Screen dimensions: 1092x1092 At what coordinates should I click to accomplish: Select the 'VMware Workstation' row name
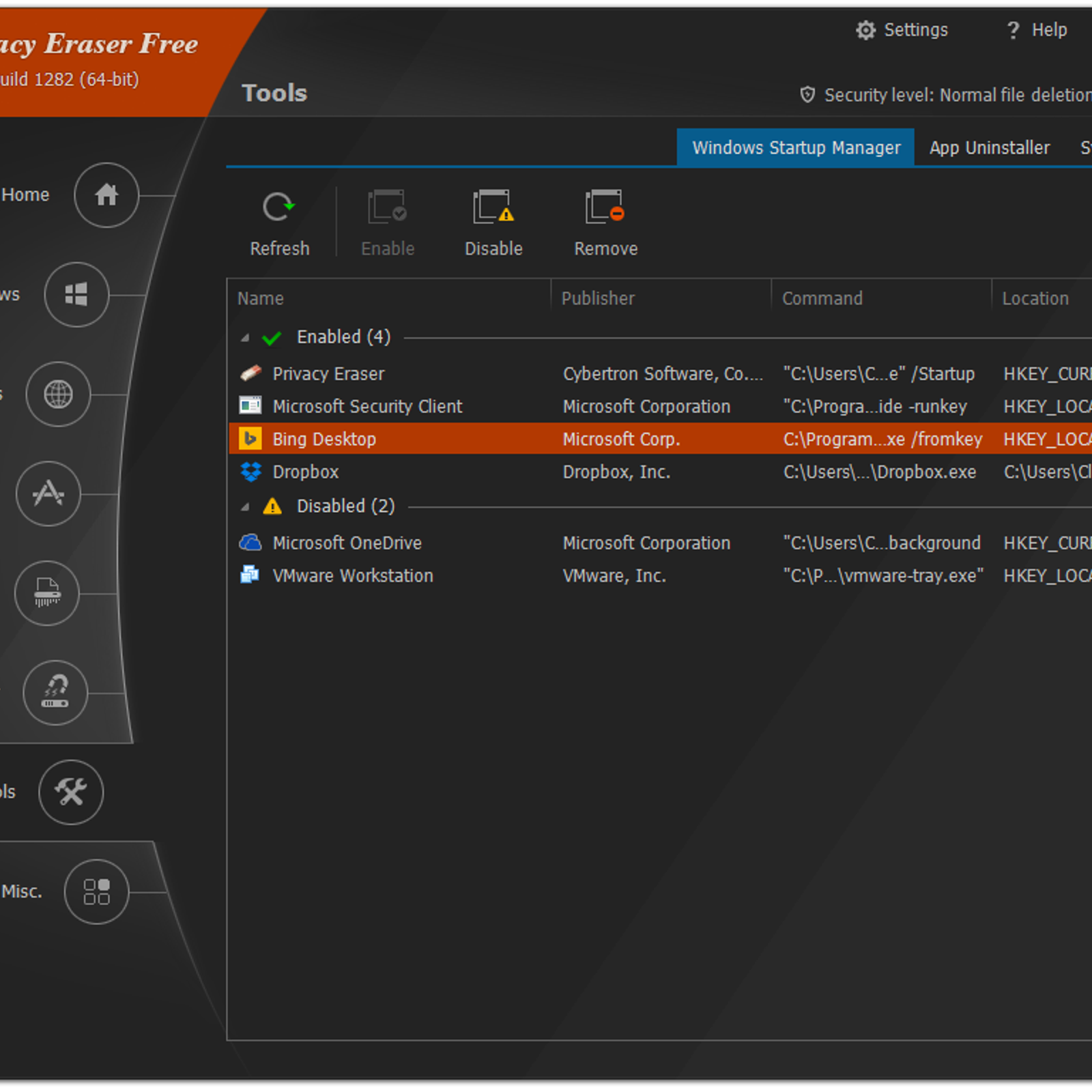(353, 575)
